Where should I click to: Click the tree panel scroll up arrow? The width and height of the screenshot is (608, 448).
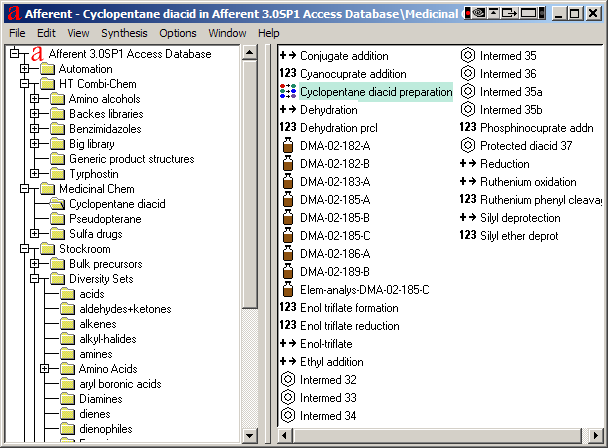click(249, 53)
